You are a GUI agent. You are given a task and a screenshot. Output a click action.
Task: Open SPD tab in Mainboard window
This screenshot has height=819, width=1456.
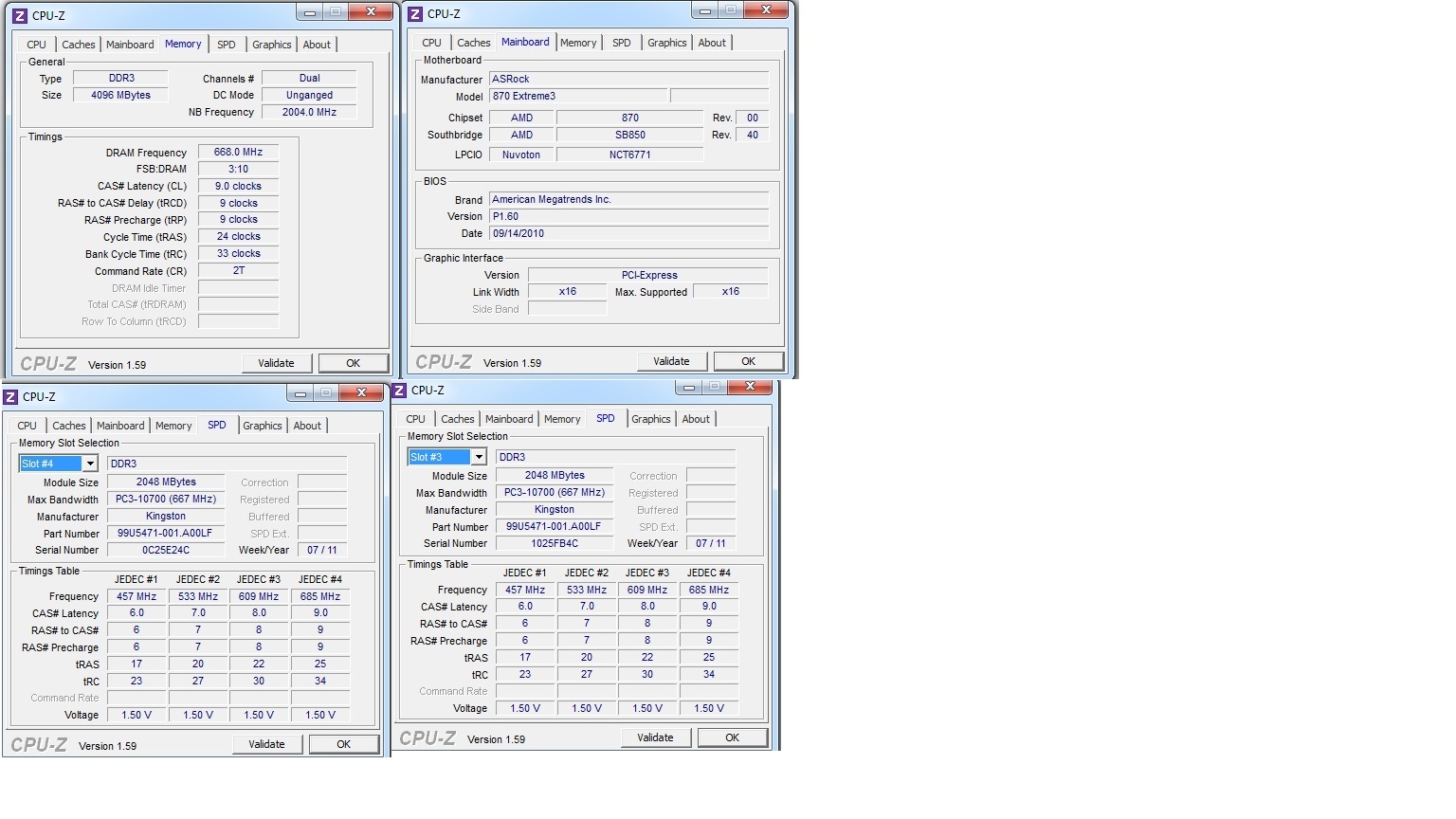click(x=621, y=43)
